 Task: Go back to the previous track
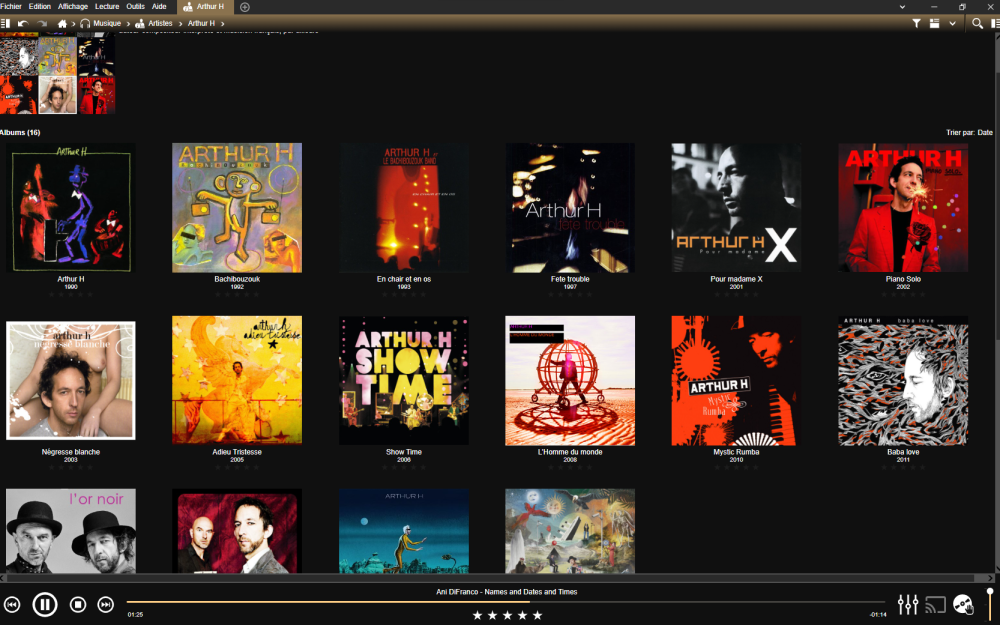click(x=12, y=604)
